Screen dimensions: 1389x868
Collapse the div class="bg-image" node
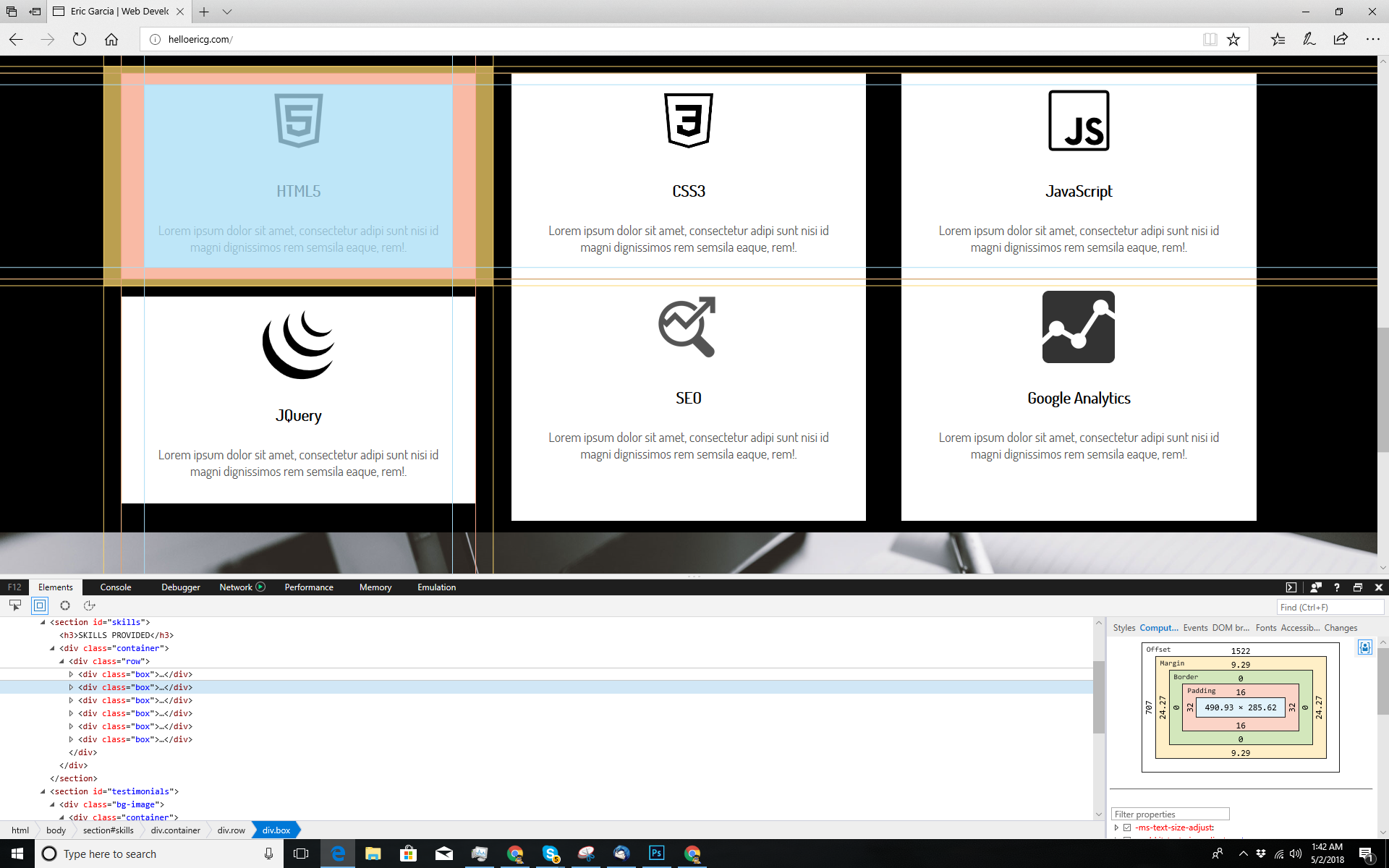pyautogui.click(x=52, y=804)
